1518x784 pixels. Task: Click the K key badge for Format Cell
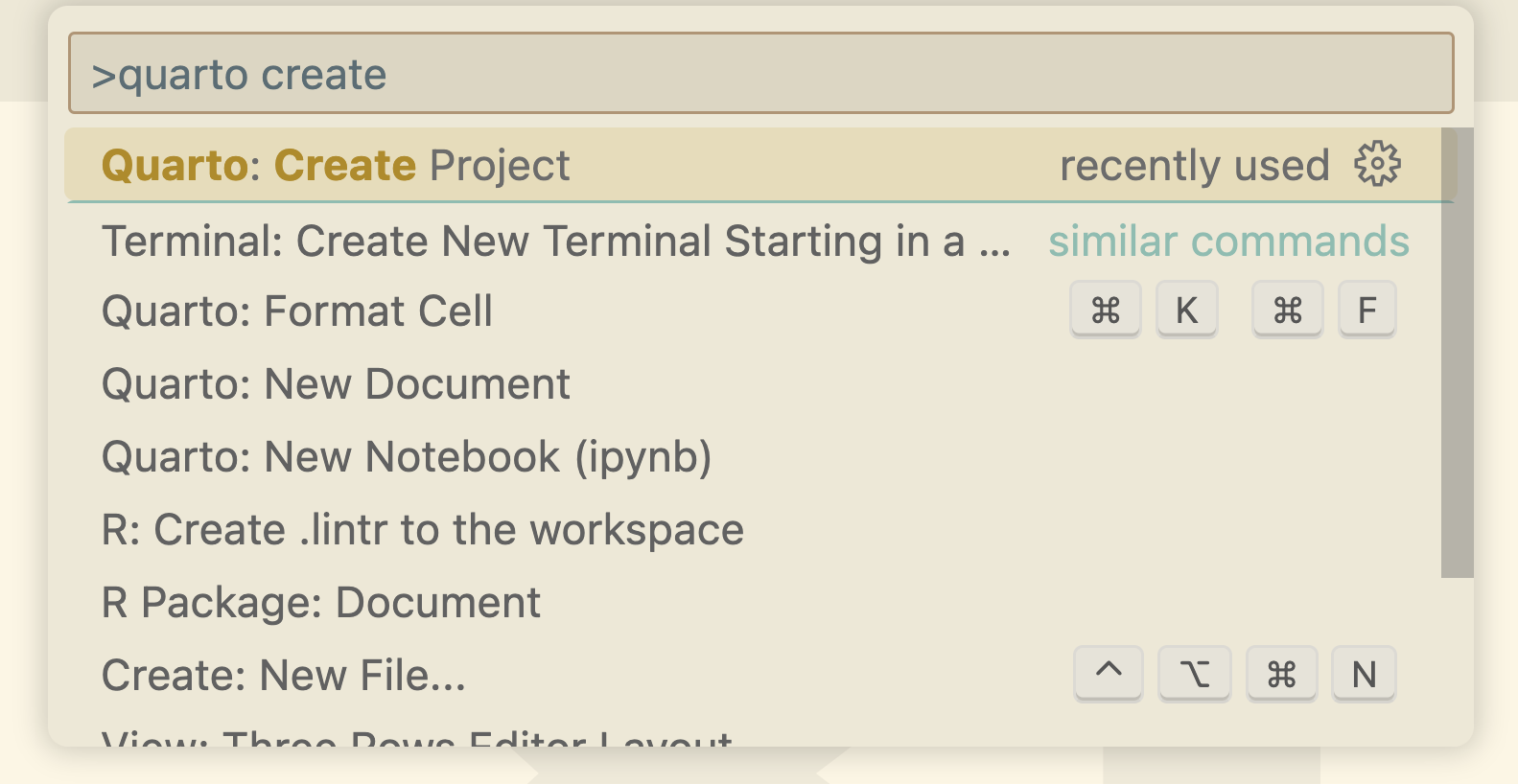(1186, 310)
